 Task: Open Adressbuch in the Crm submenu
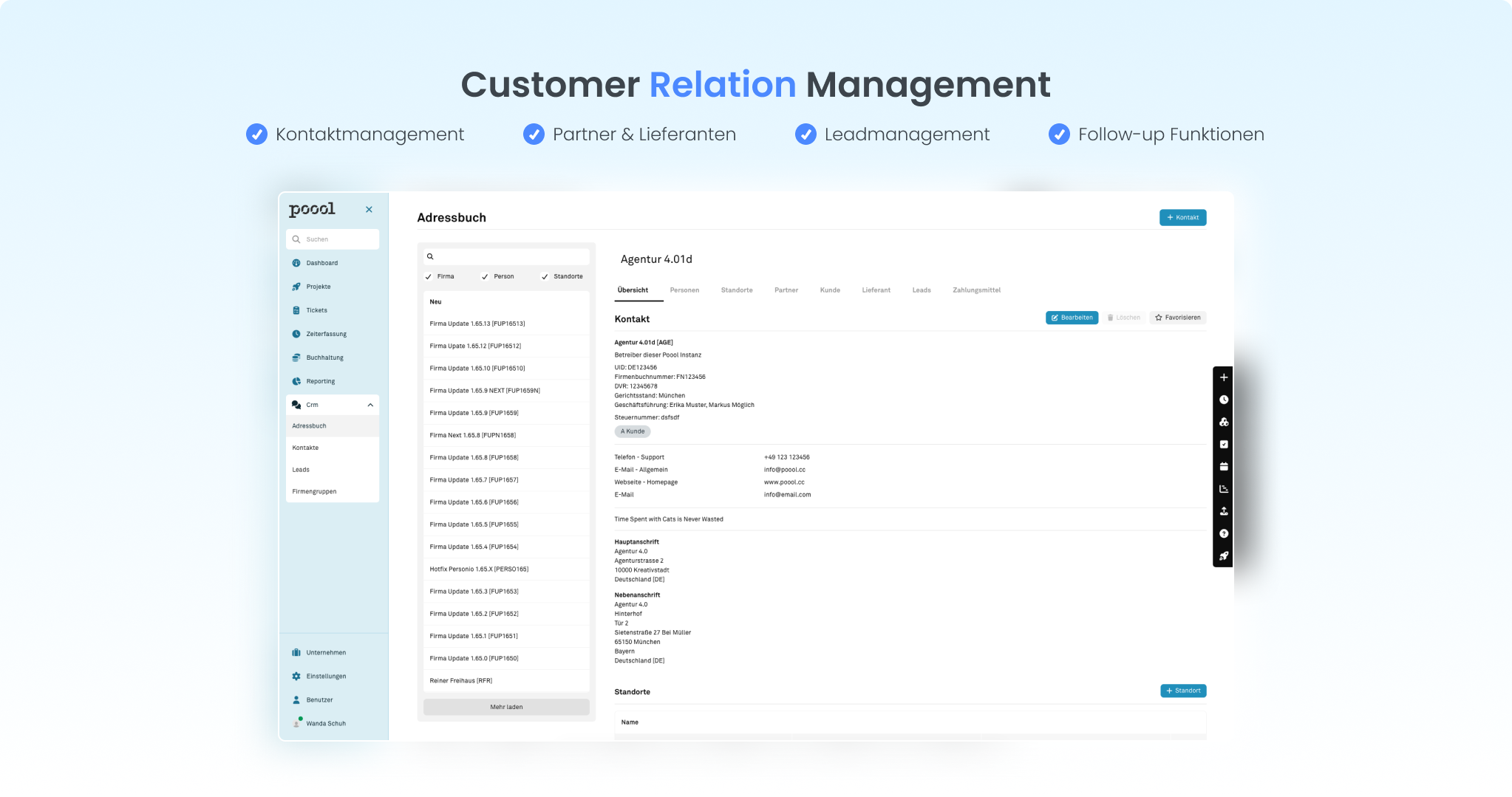(333, 425)
